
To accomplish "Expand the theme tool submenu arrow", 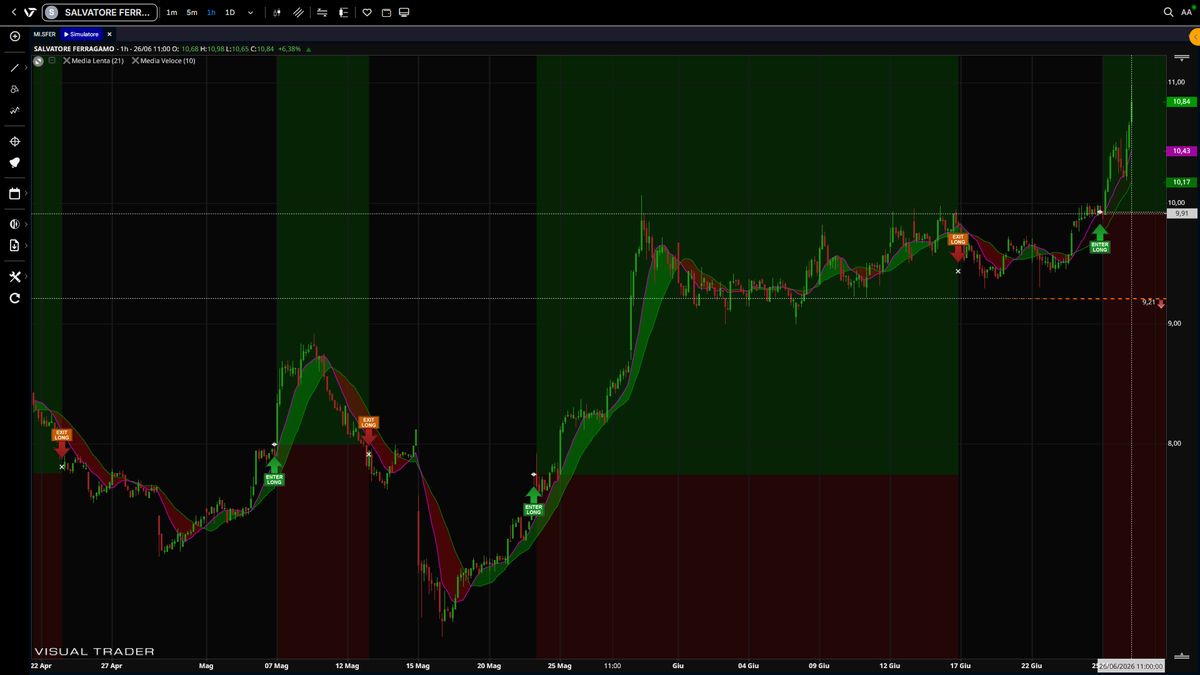I will [x=25, y=224].
